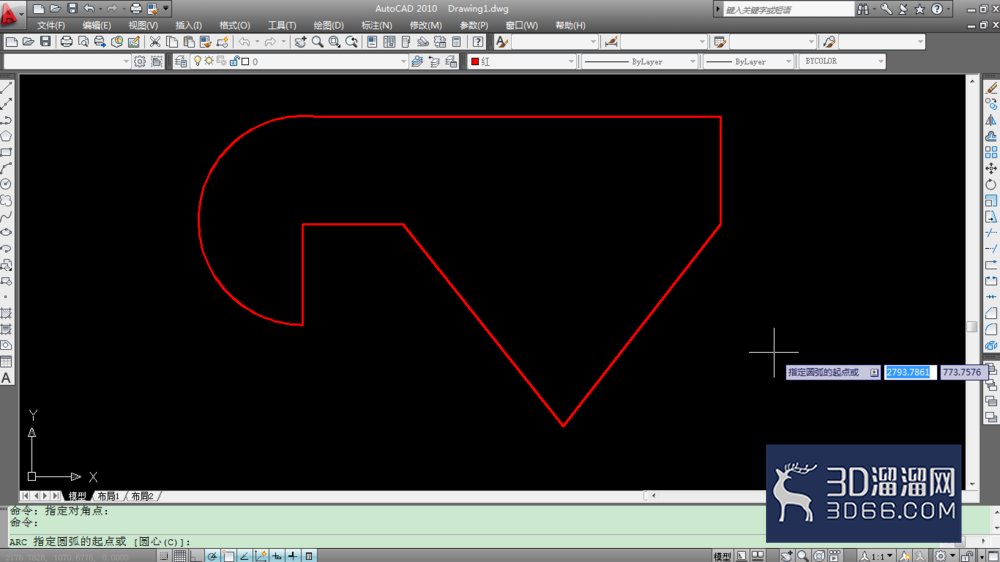Select the Mirror modify tool
The image size is (1000, 562).
pos(991,120)
